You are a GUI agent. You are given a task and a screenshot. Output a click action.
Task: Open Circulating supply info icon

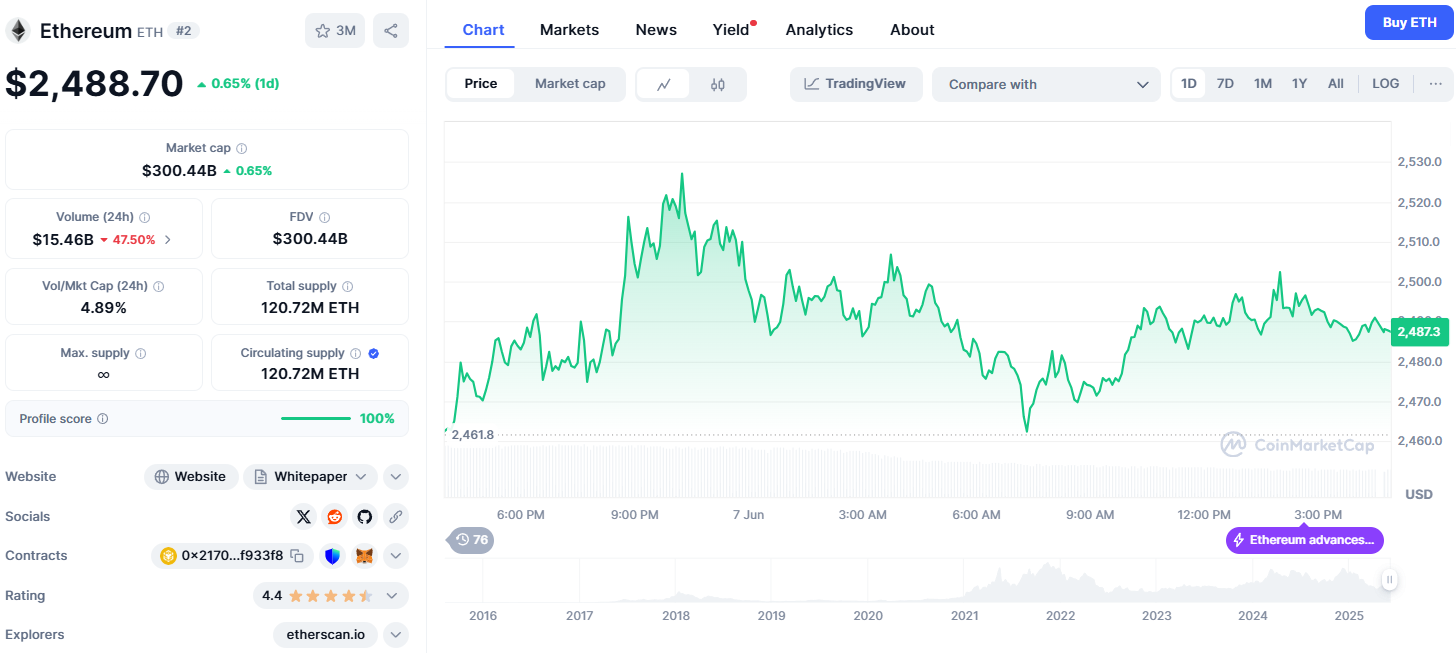(x=354, y=353)
